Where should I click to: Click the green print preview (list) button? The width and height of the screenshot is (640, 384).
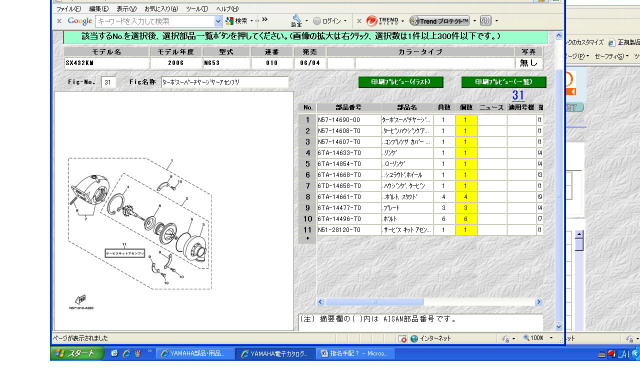point(504,82)
